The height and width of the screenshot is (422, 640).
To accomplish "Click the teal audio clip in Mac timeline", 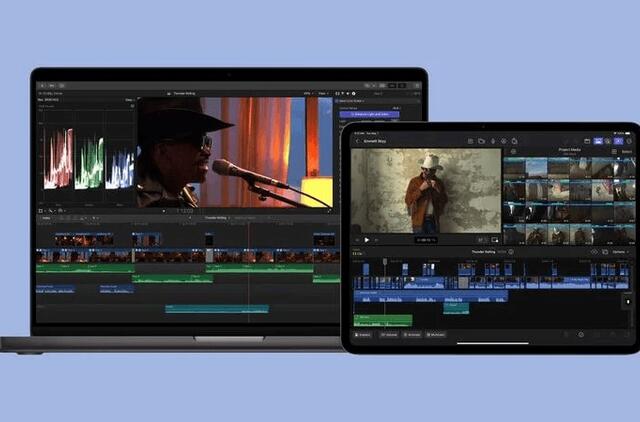I will pyautogui.click(x=216, y=309).
